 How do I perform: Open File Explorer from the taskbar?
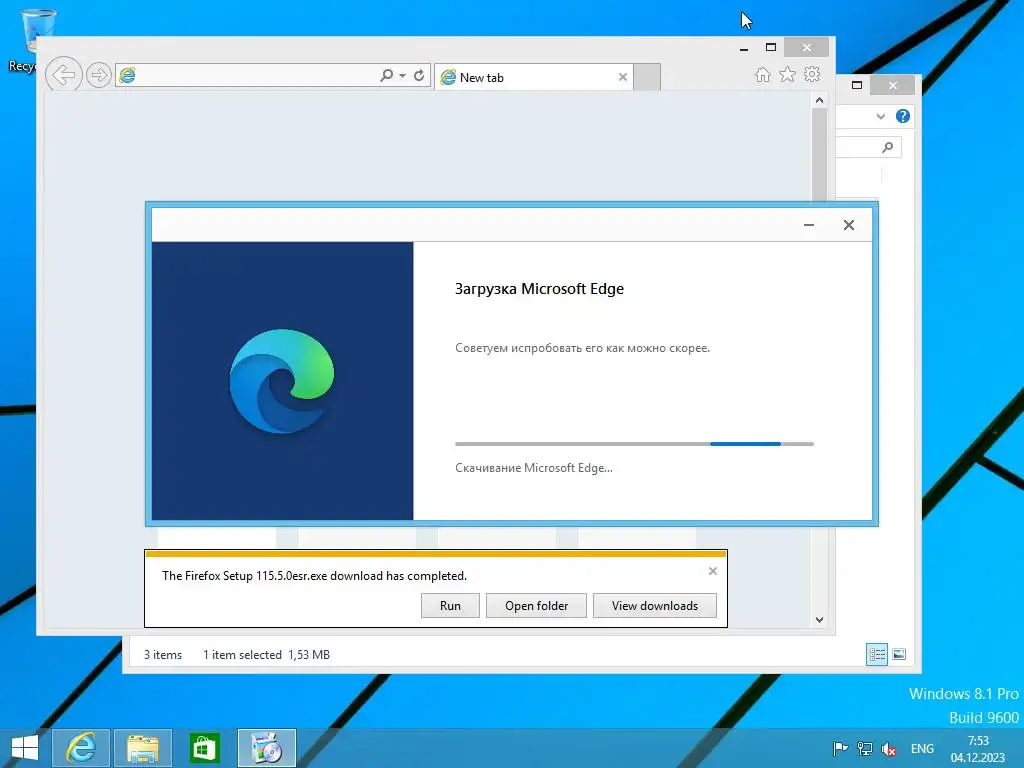[143, 748]
